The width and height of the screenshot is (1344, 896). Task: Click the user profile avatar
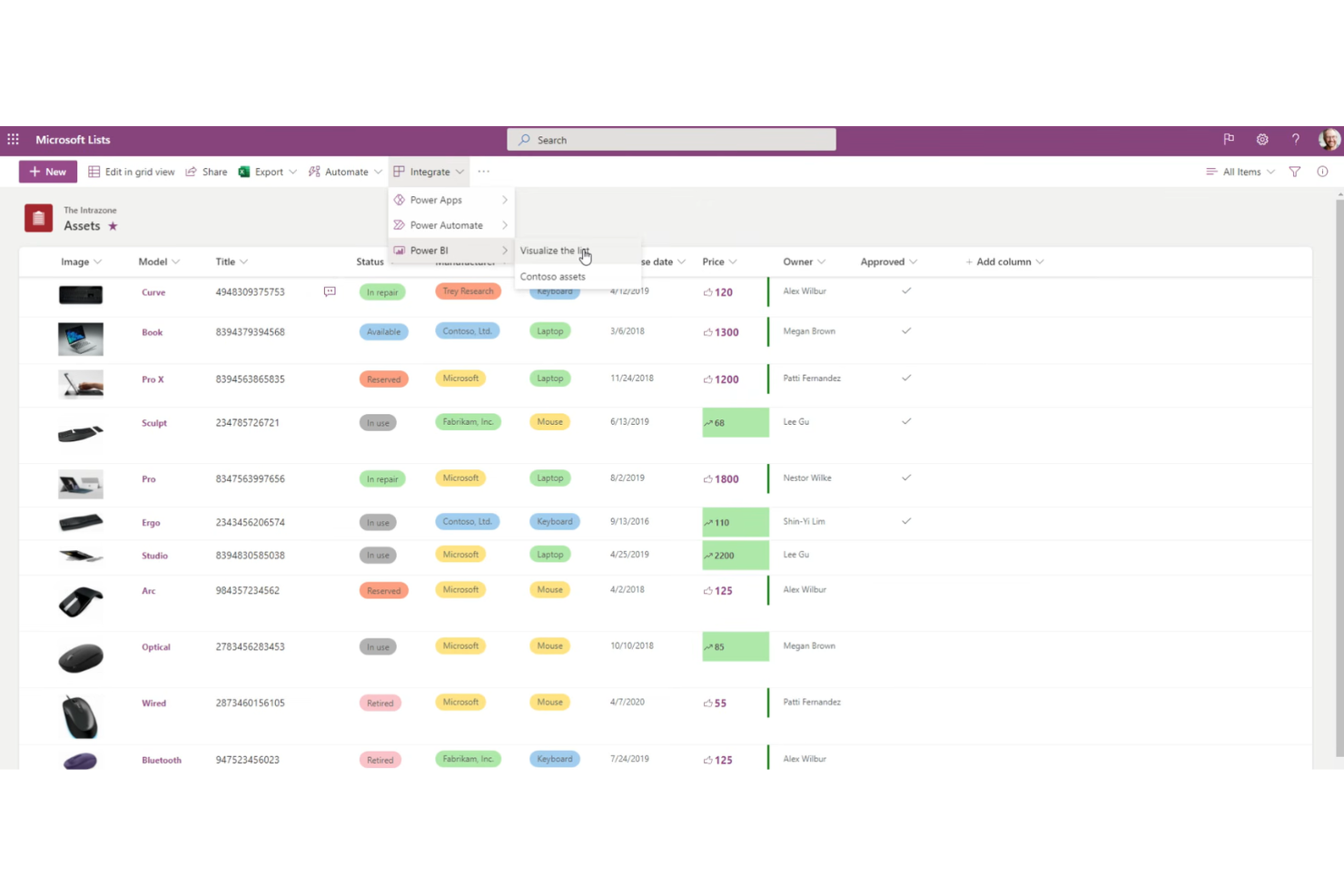1329,140
